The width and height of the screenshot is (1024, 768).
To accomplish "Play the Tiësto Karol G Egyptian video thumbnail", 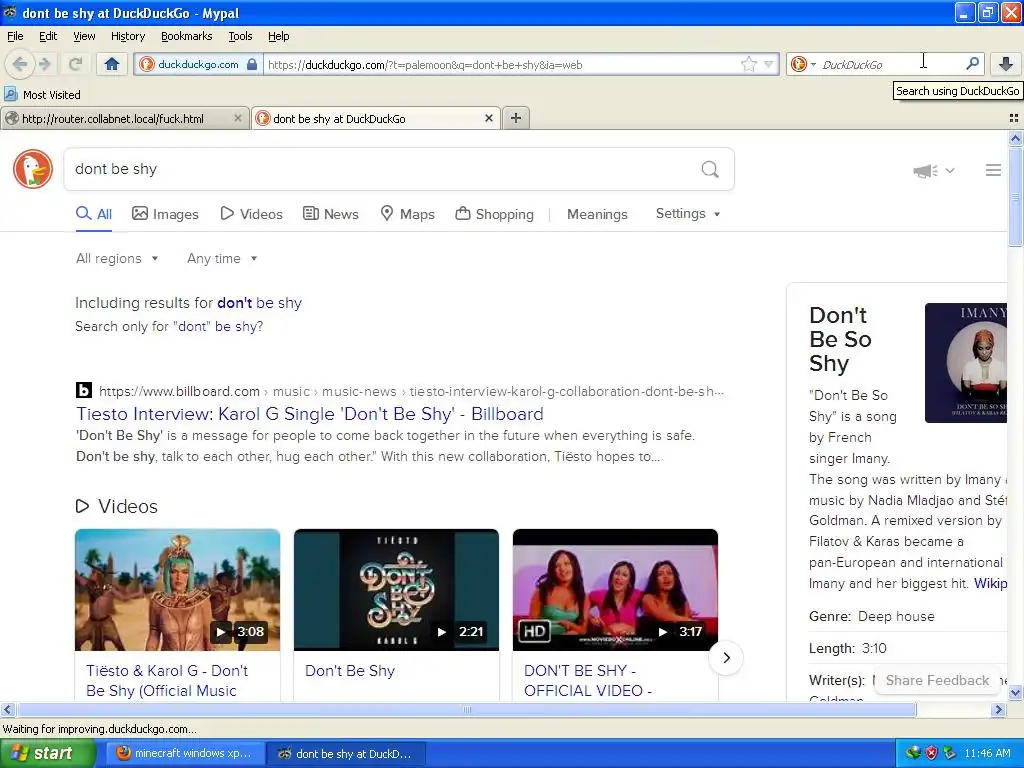I will click(177, 590).
